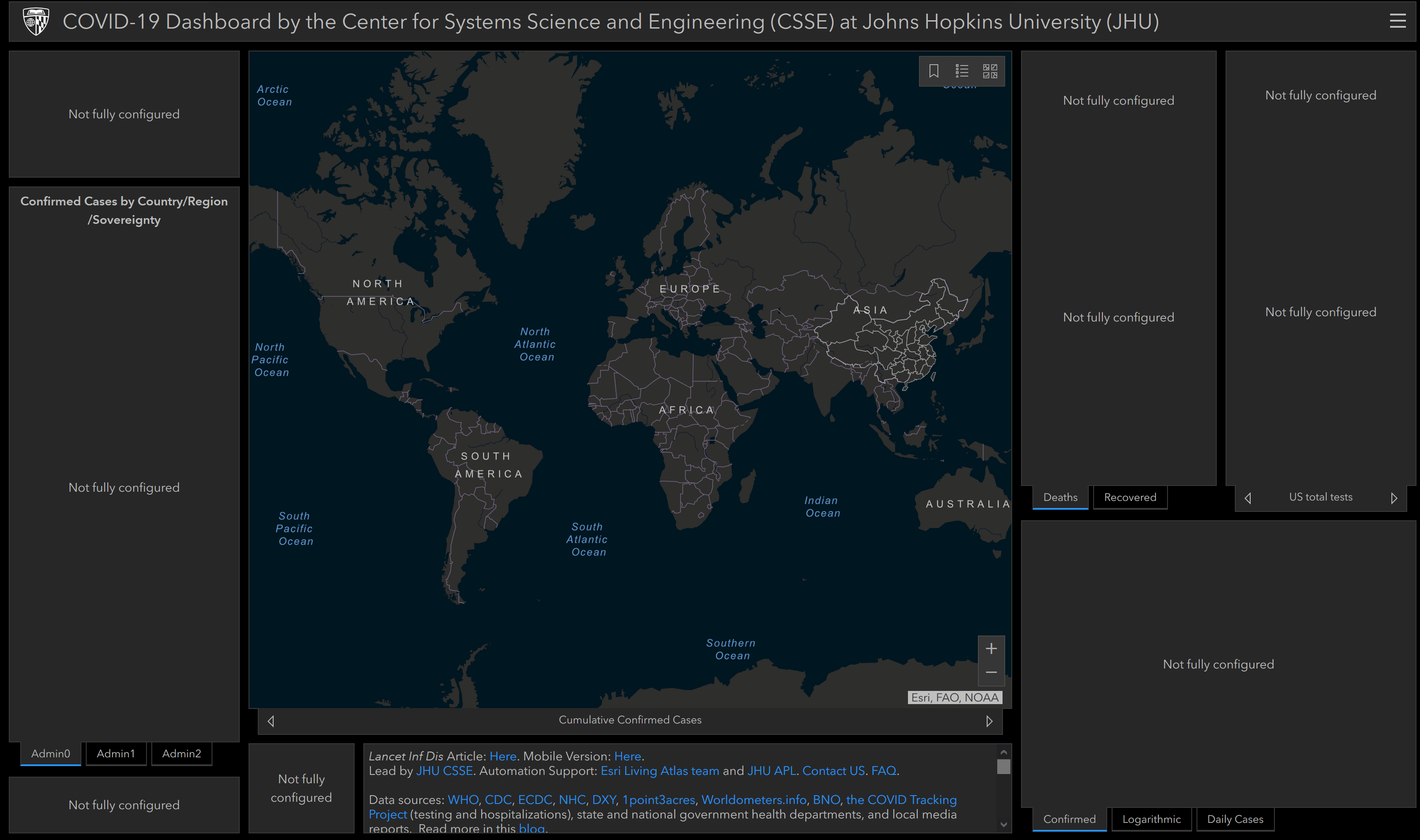Go to the next map view arrow
Image resolution: width=1420 pixels, height=840 pixels.
(x=989, y=721)
